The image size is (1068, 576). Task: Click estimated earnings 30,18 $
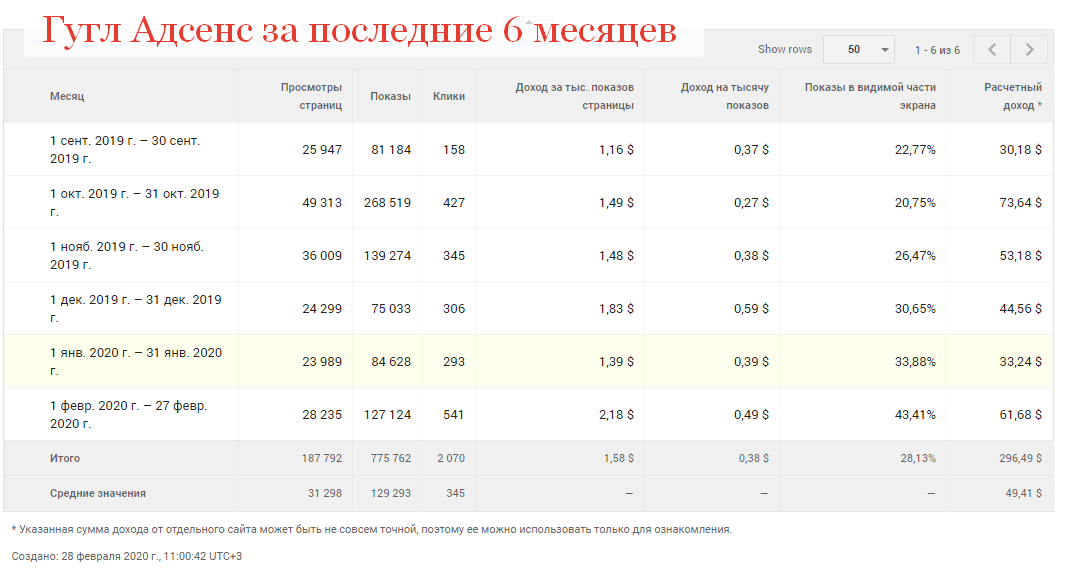click(x=1020, y=150)
